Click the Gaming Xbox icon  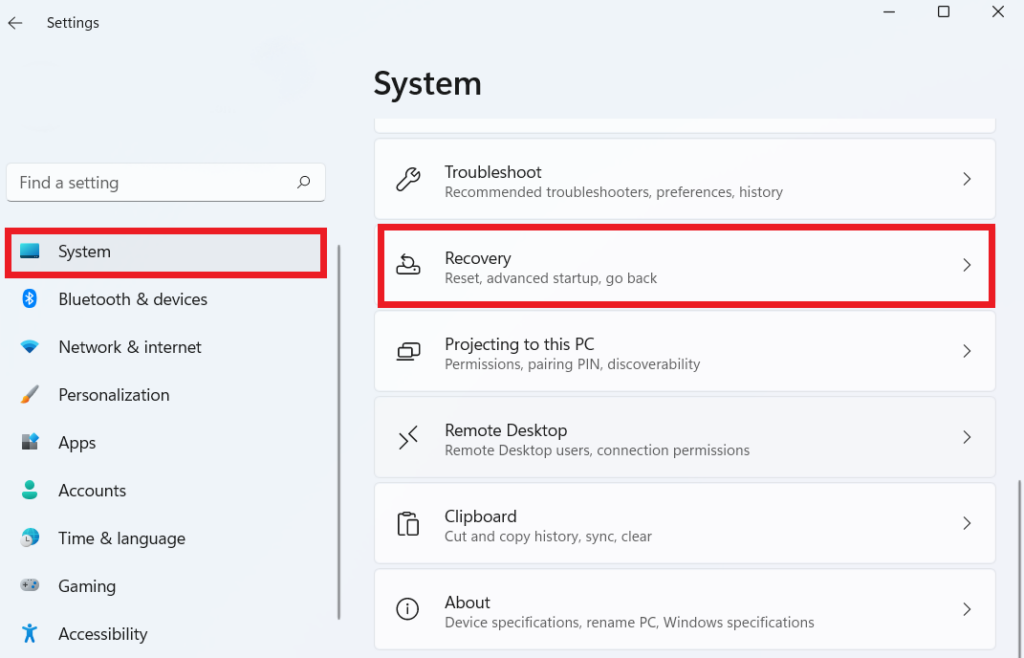coord(28,586)
